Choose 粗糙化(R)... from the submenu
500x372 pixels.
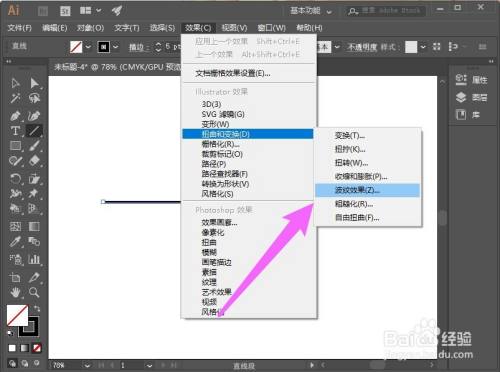tap(367, 204)
